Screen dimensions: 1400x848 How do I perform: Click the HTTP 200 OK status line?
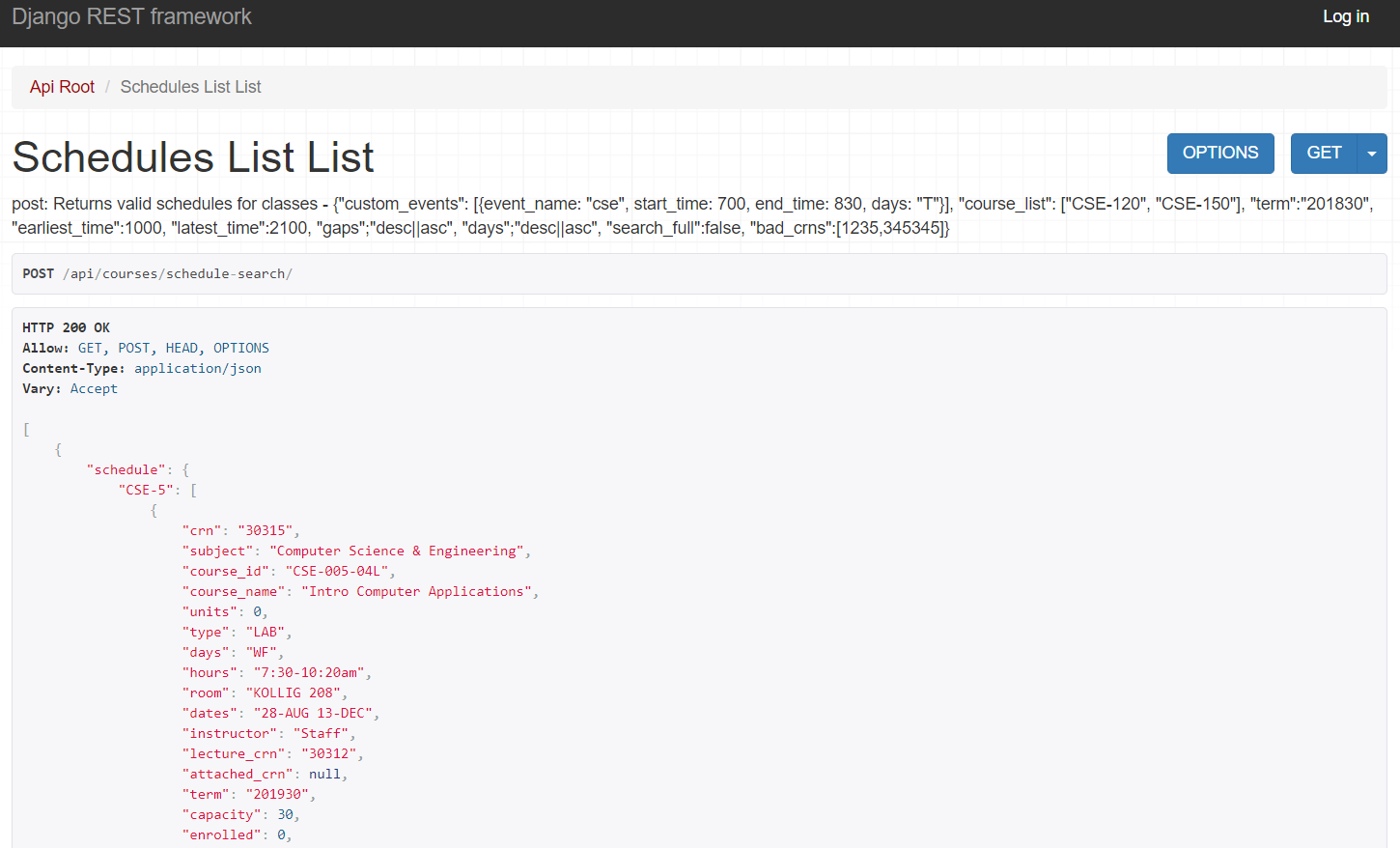pyautogui.click(x=66, y=328)
